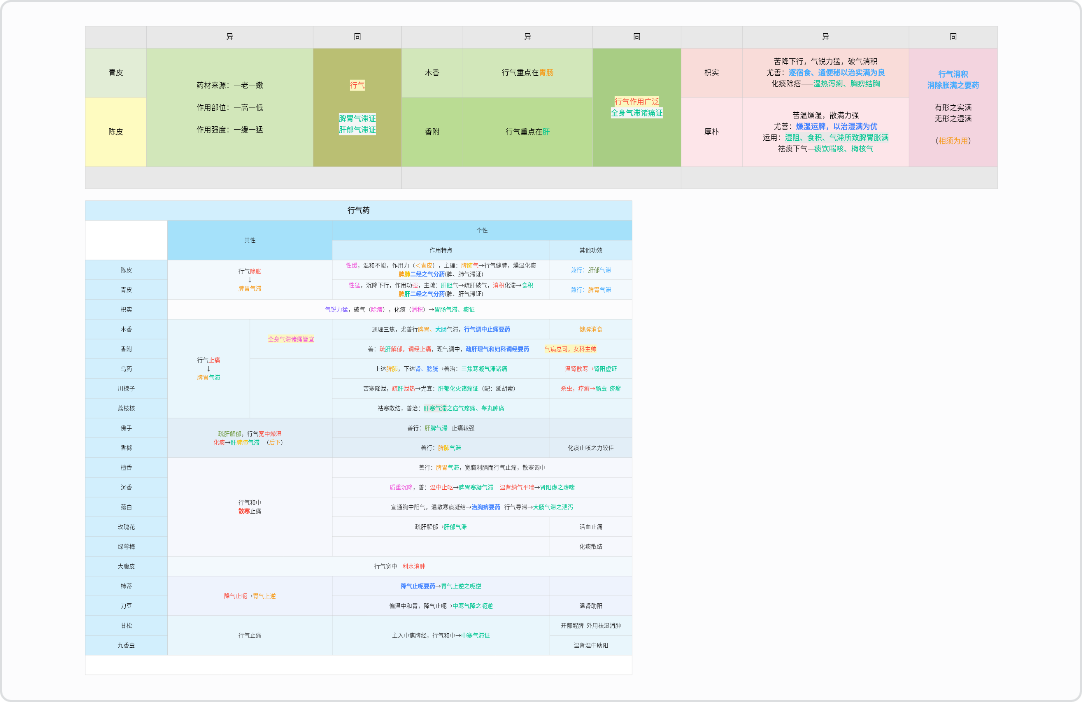Click the 陈皮 row label in 行气药 table

click(x=126, y=270)
